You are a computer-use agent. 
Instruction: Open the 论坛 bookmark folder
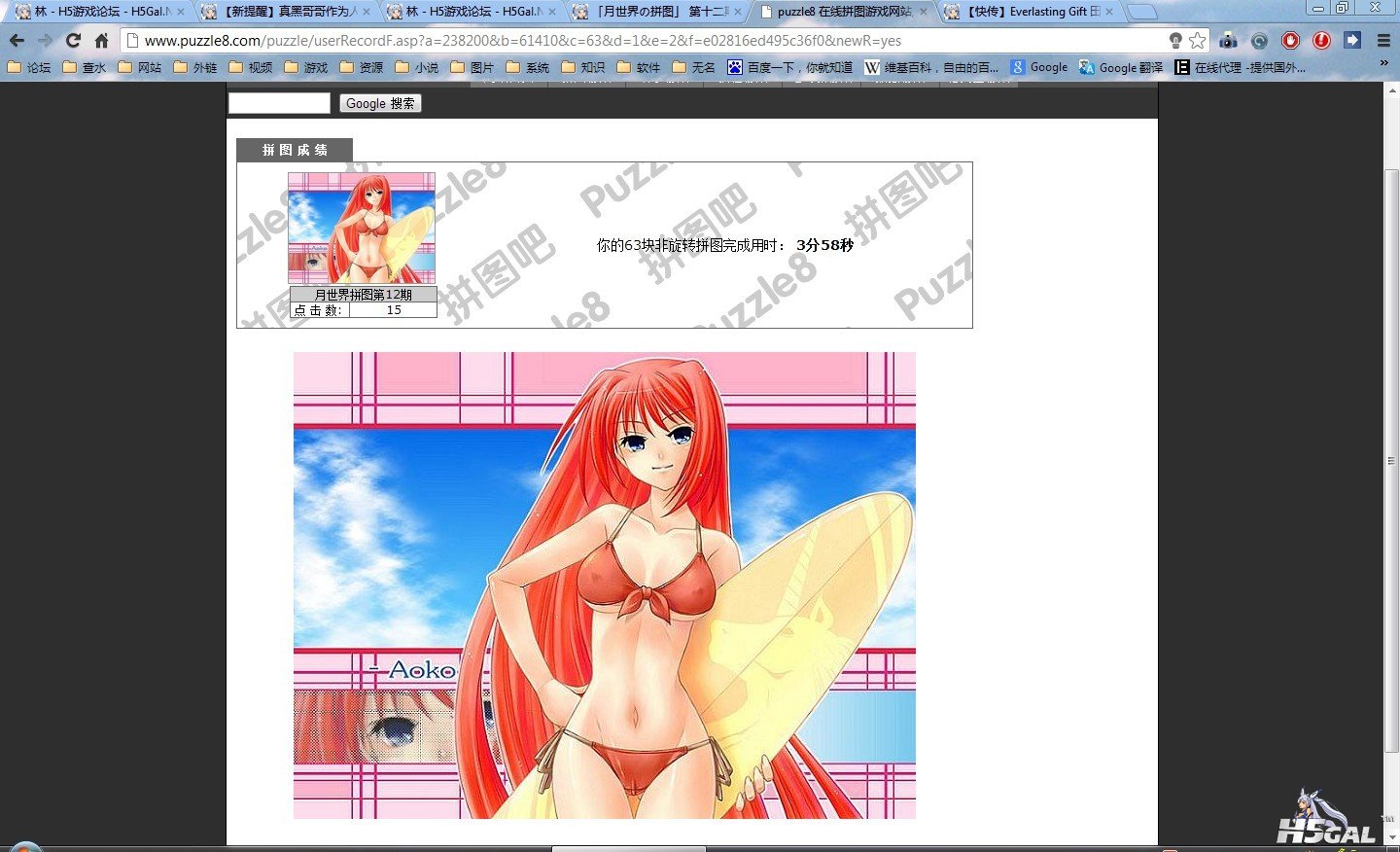click(x=29, y=67)
